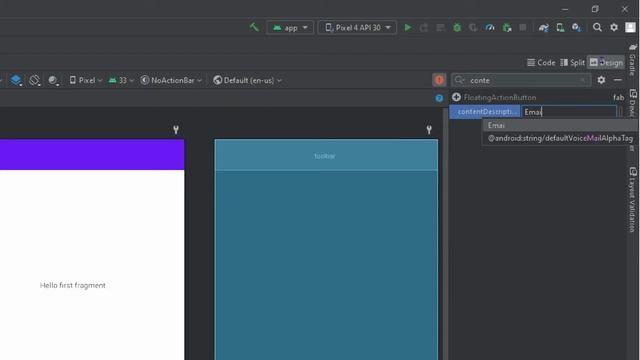Click Attach Debugger to Android Process icon
Viewport: 640px width, 360px height.
(x=507, y=27)
